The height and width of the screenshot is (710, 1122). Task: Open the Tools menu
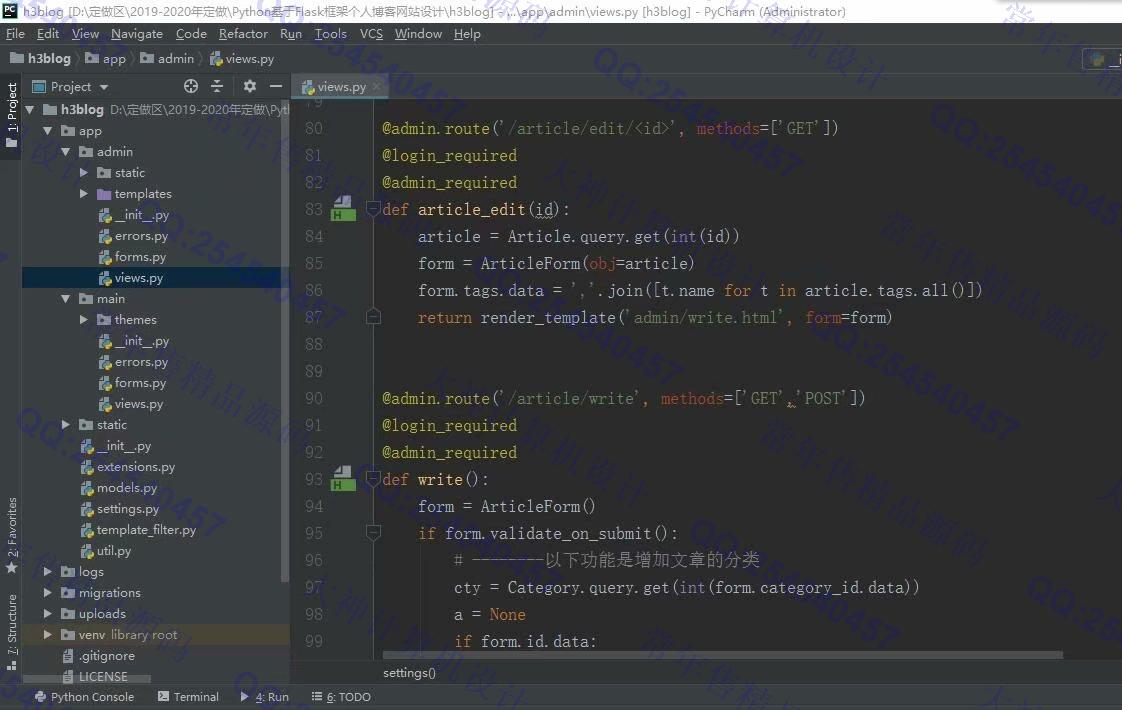click(331, 34)
